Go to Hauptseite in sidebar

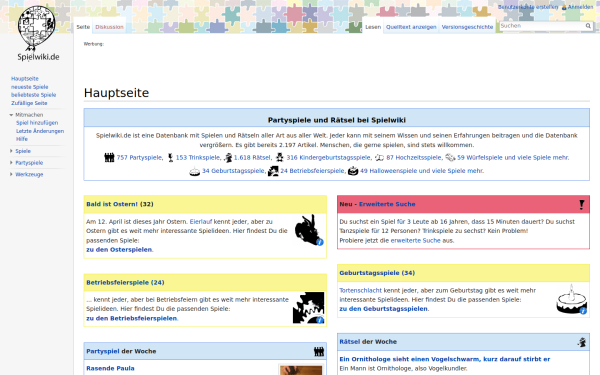tap(25, 78)
